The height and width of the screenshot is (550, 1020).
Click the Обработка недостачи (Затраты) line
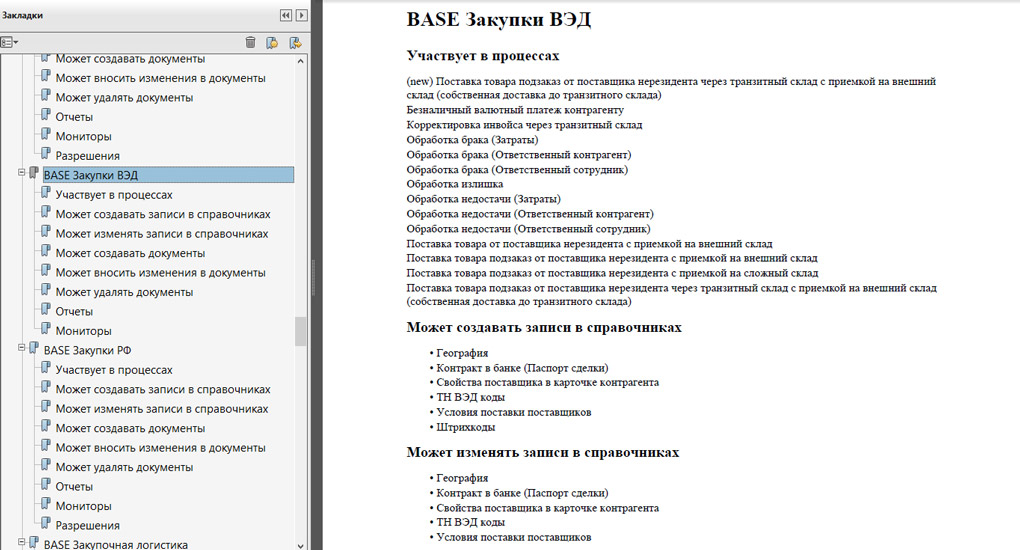[x=483, y=199]
